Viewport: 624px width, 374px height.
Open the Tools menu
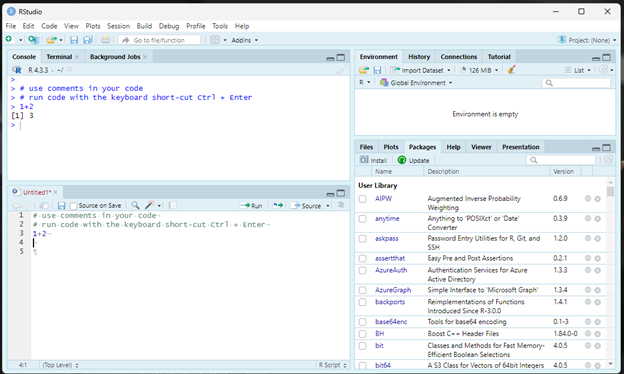220,26
